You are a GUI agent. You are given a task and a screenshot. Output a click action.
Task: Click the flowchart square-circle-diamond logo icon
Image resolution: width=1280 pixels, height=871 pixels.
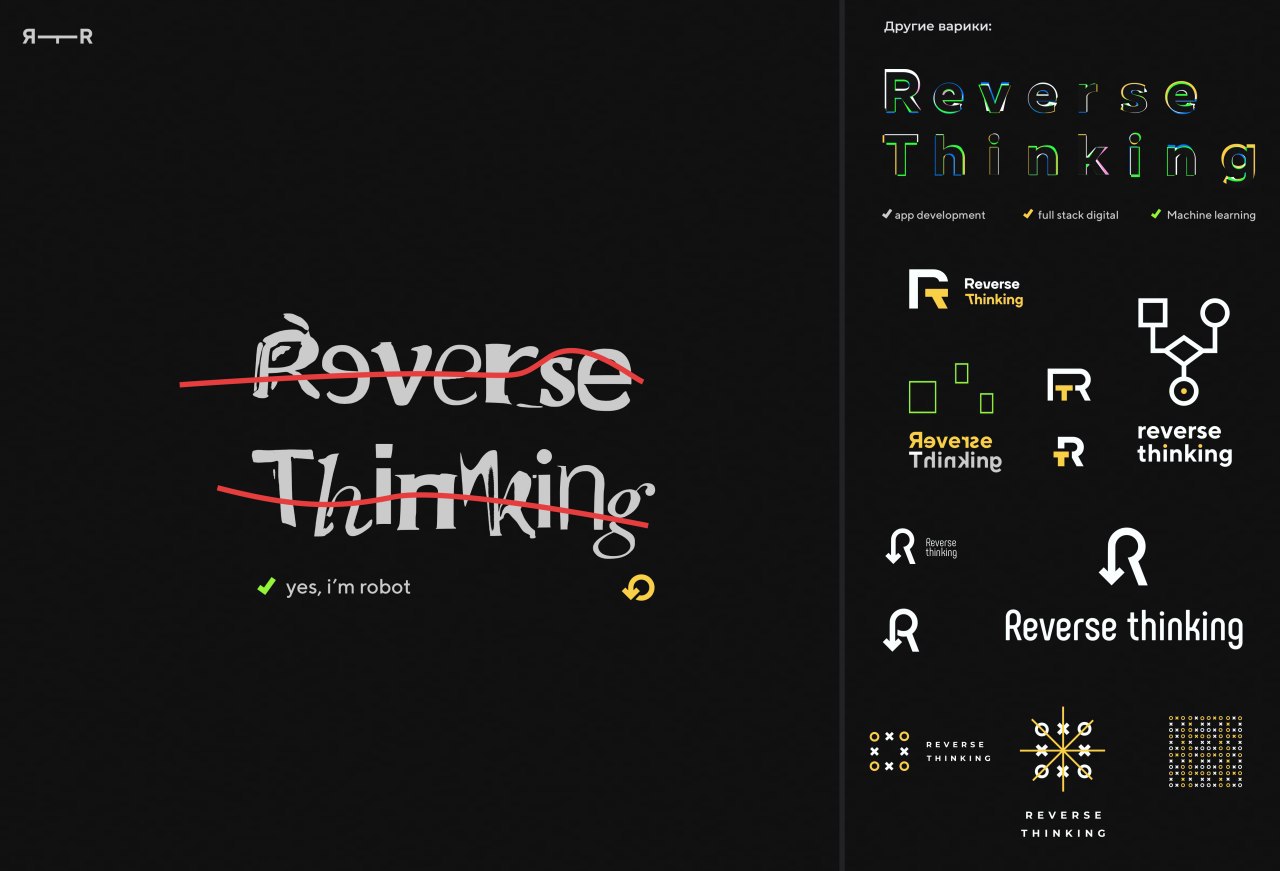tap(1184, 350)
